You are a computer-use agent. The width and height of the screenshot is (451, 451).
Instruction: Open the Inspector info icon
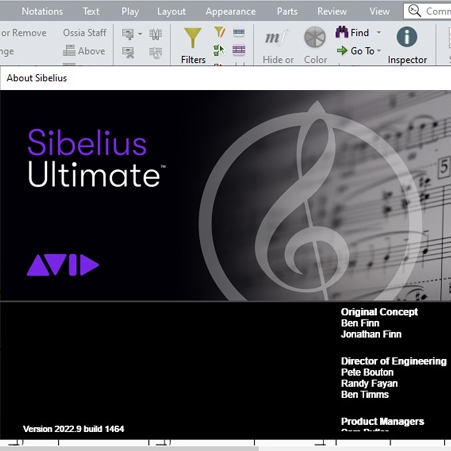(407, 37)
